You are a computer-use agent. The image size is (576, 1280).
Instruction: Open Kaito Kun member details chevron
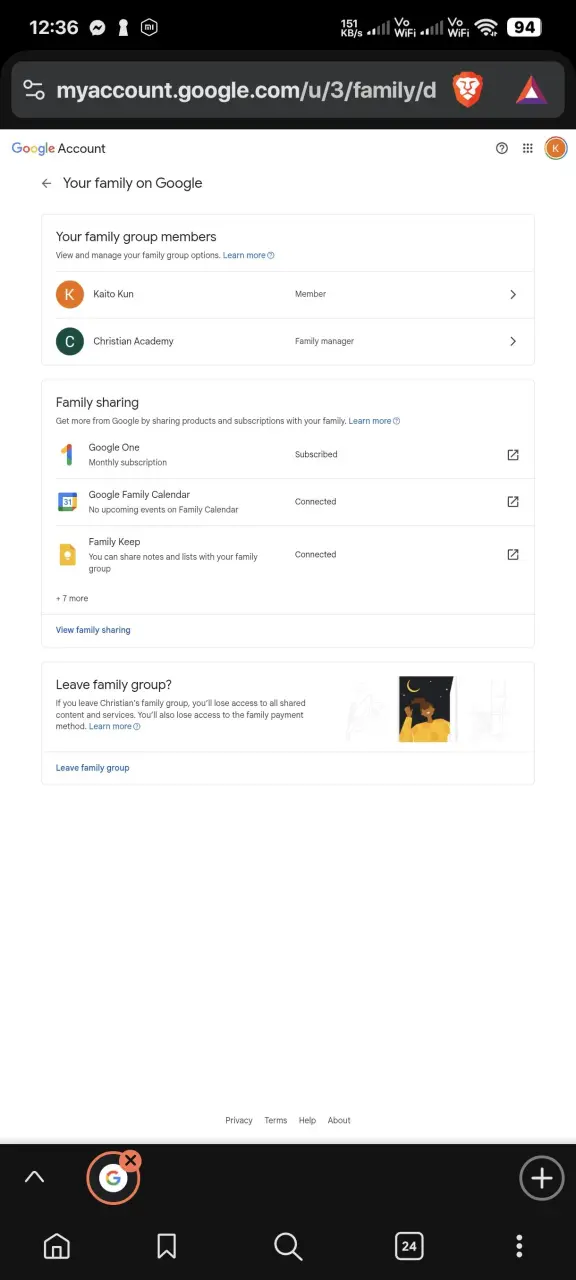[513, 294]
